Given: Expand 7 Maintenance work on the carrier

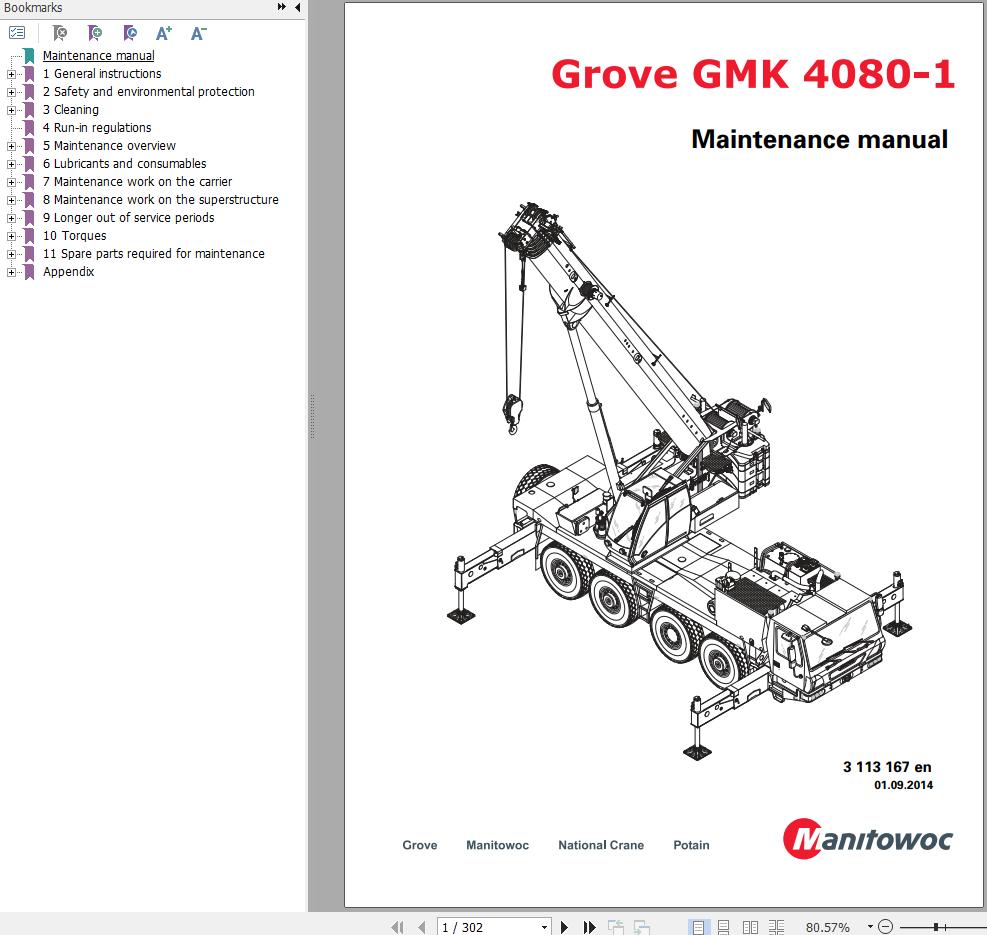Looking at the screenshot, I should 11,183.
